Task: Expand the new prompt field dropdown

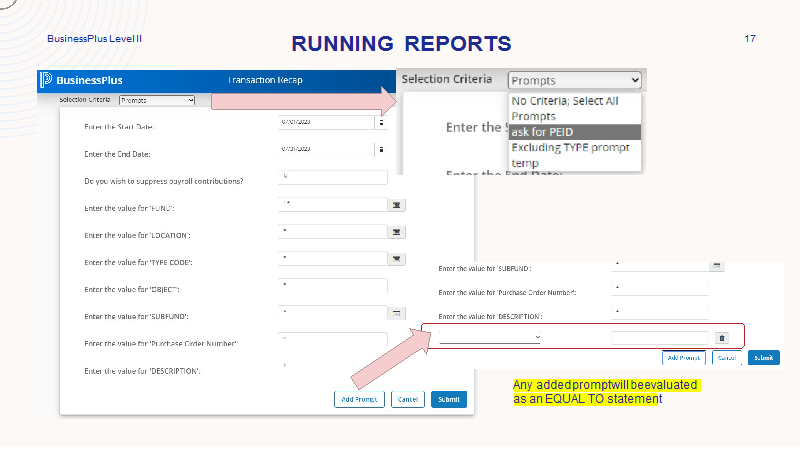Action: (x=490, y=337)
